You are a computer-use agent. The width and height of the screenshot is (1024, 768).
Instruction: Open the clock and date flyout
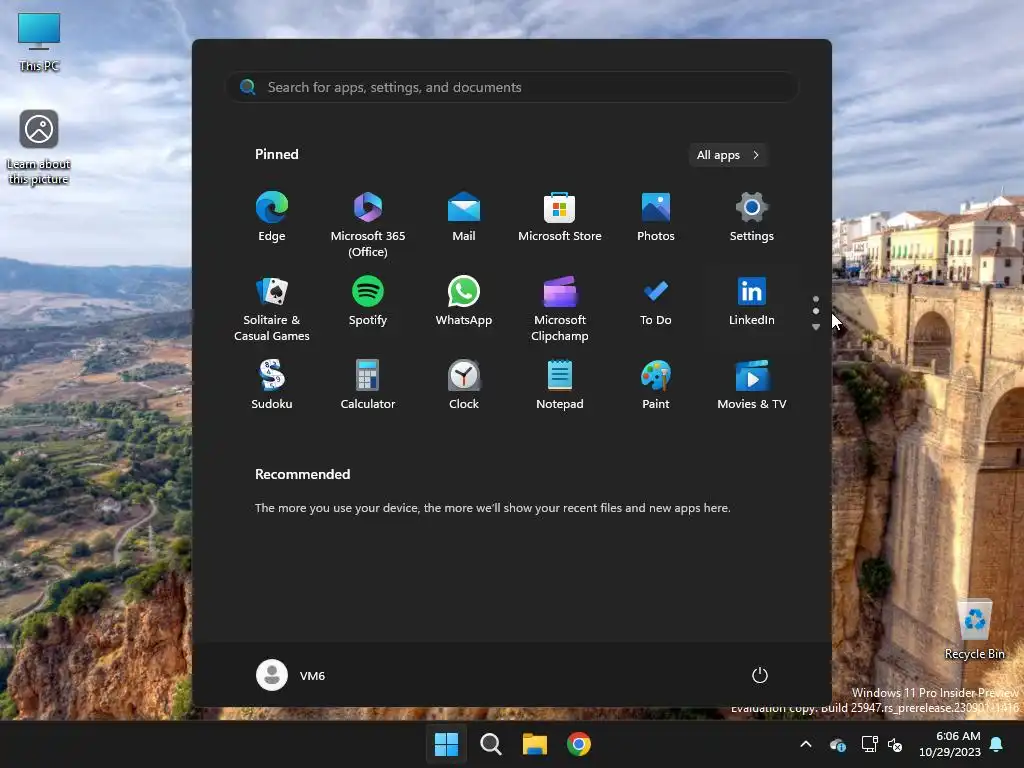point(950,744)
